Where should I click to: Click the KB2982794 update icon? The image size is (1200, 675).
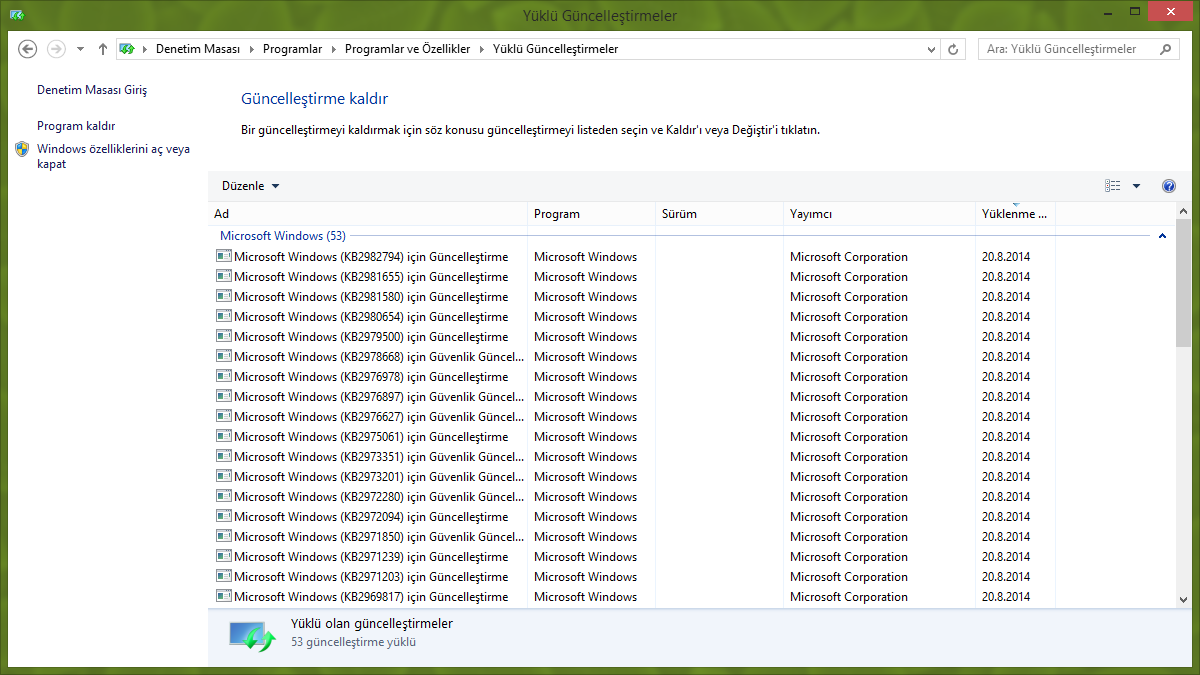(223, 257)
